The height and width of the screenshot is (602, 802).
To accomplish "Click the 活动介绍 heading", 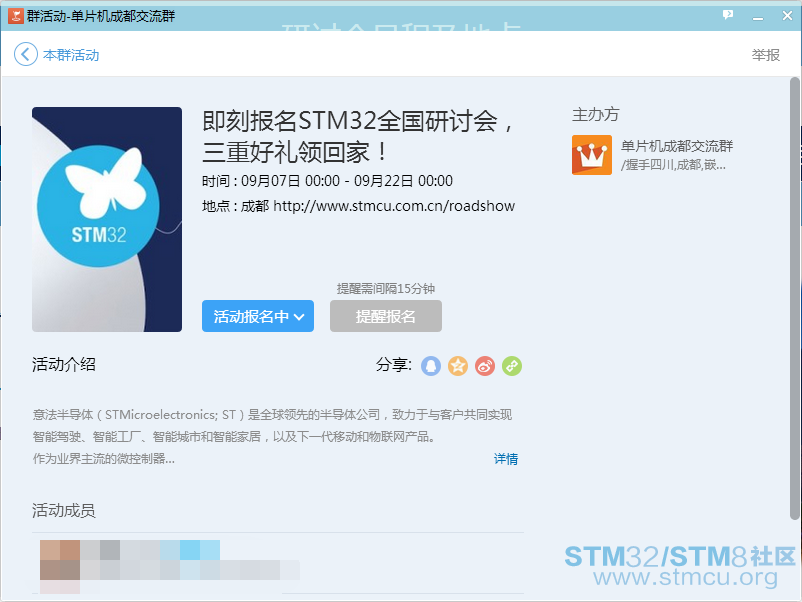I will [64, 364].
